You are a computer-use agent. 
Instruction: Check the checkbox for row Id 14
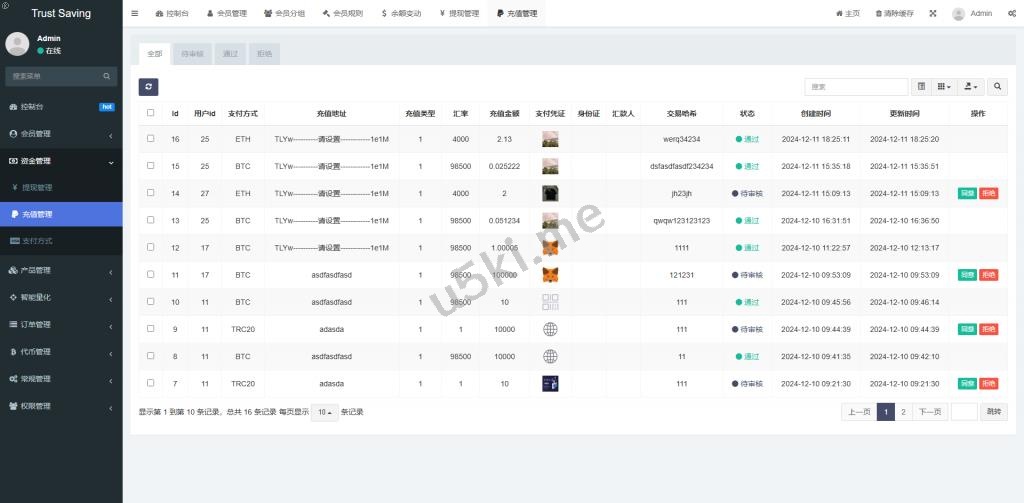tap(151, 193)
